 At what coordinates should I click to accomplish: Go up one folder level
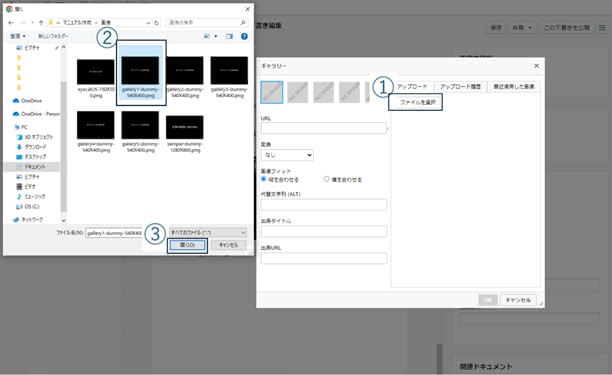coord(41,23)
